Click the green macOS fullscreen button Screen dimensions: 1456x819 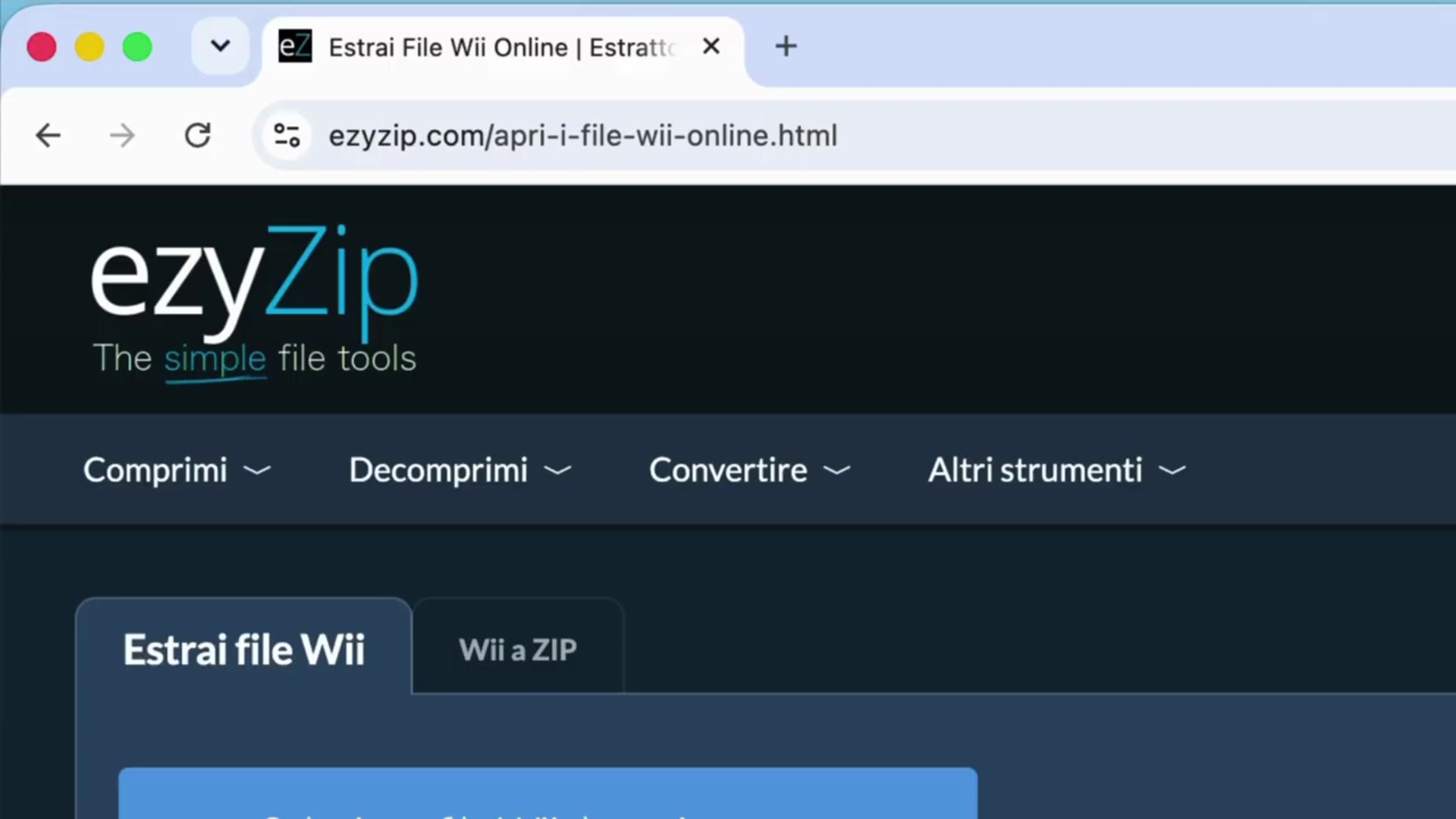pos(137,47)
